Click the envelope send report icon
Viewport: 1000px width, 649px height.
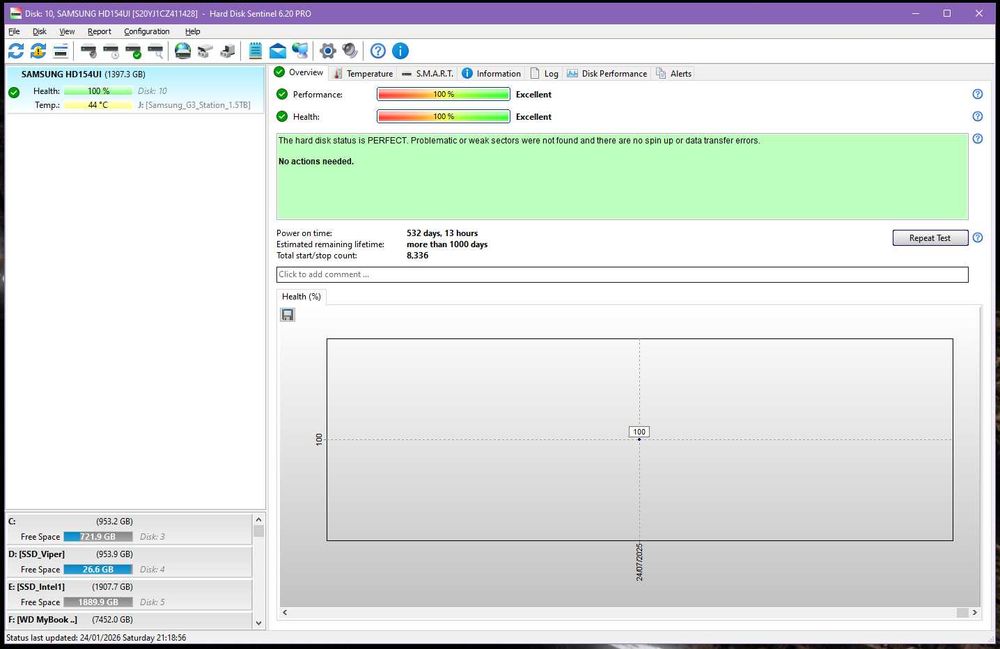click(x=277, y=51)
